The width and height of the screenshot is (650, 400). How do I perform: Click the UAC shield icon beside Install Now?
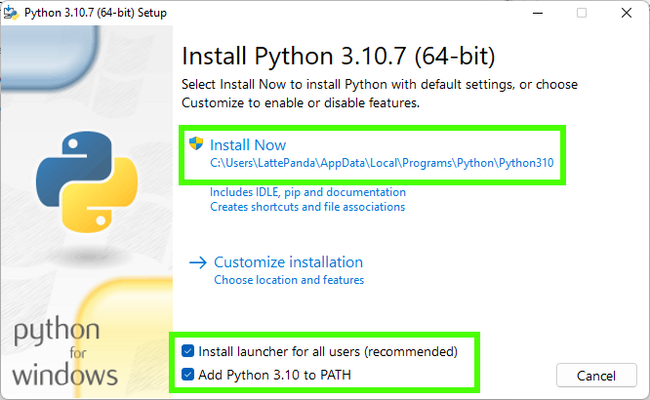[x=196, y=144]
